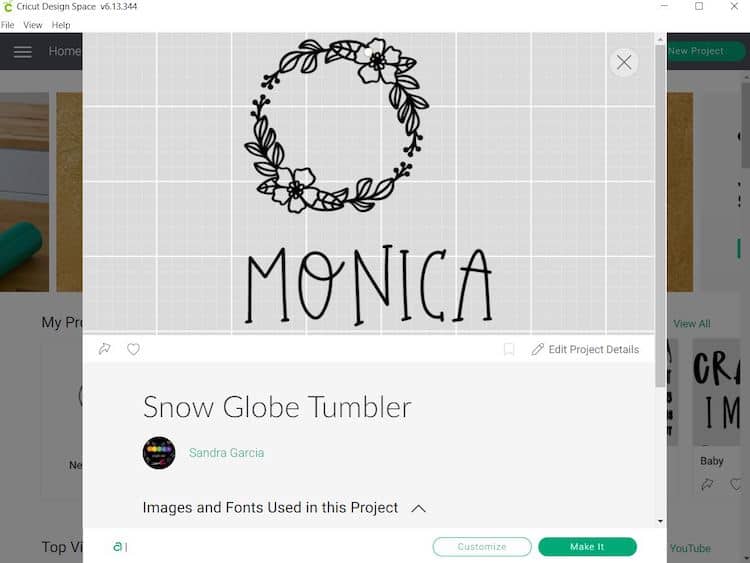Close the project details dialog

[x=624, y=62]
